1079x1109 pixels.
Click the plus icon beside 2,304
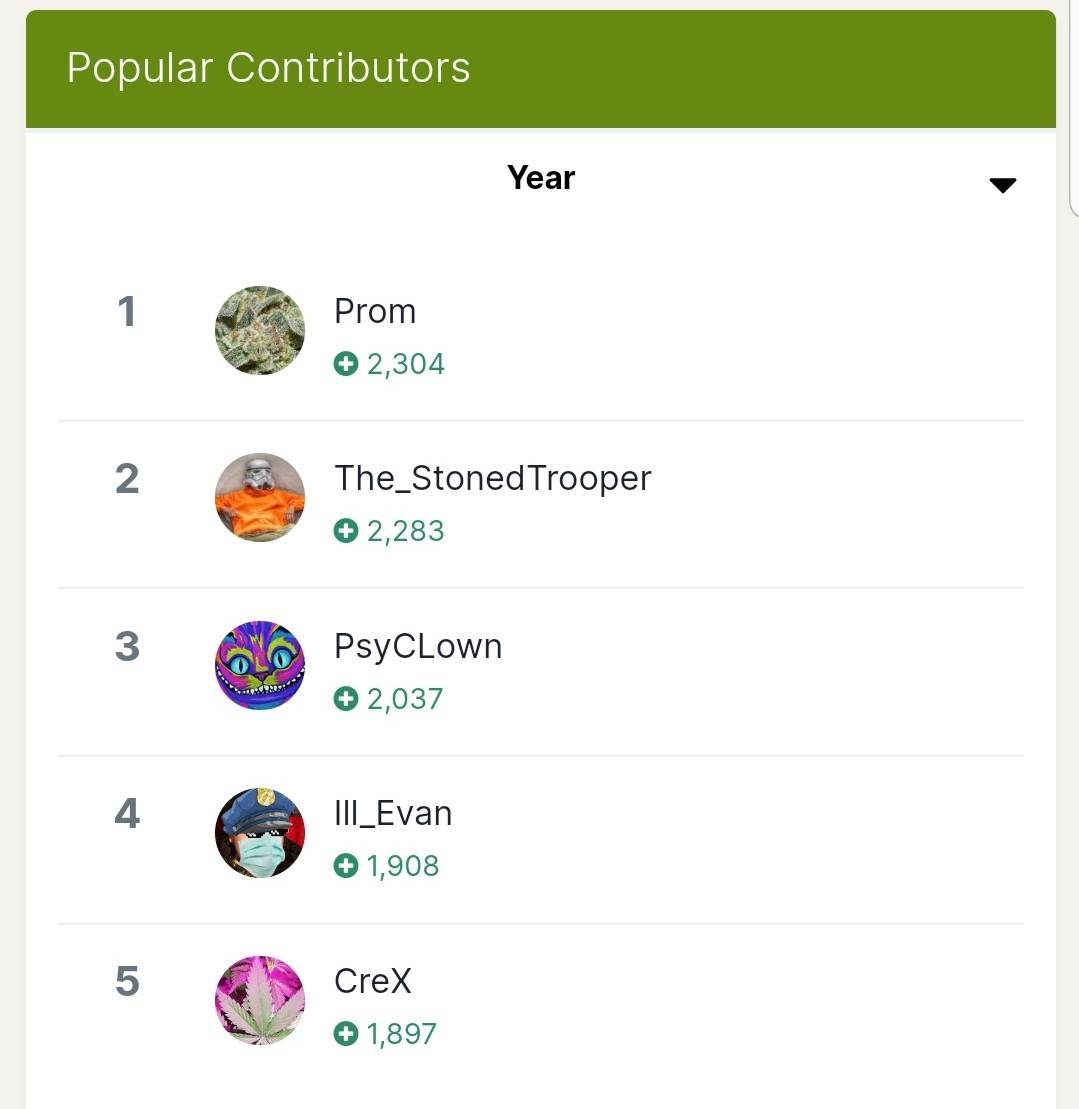tap(346, 364)
